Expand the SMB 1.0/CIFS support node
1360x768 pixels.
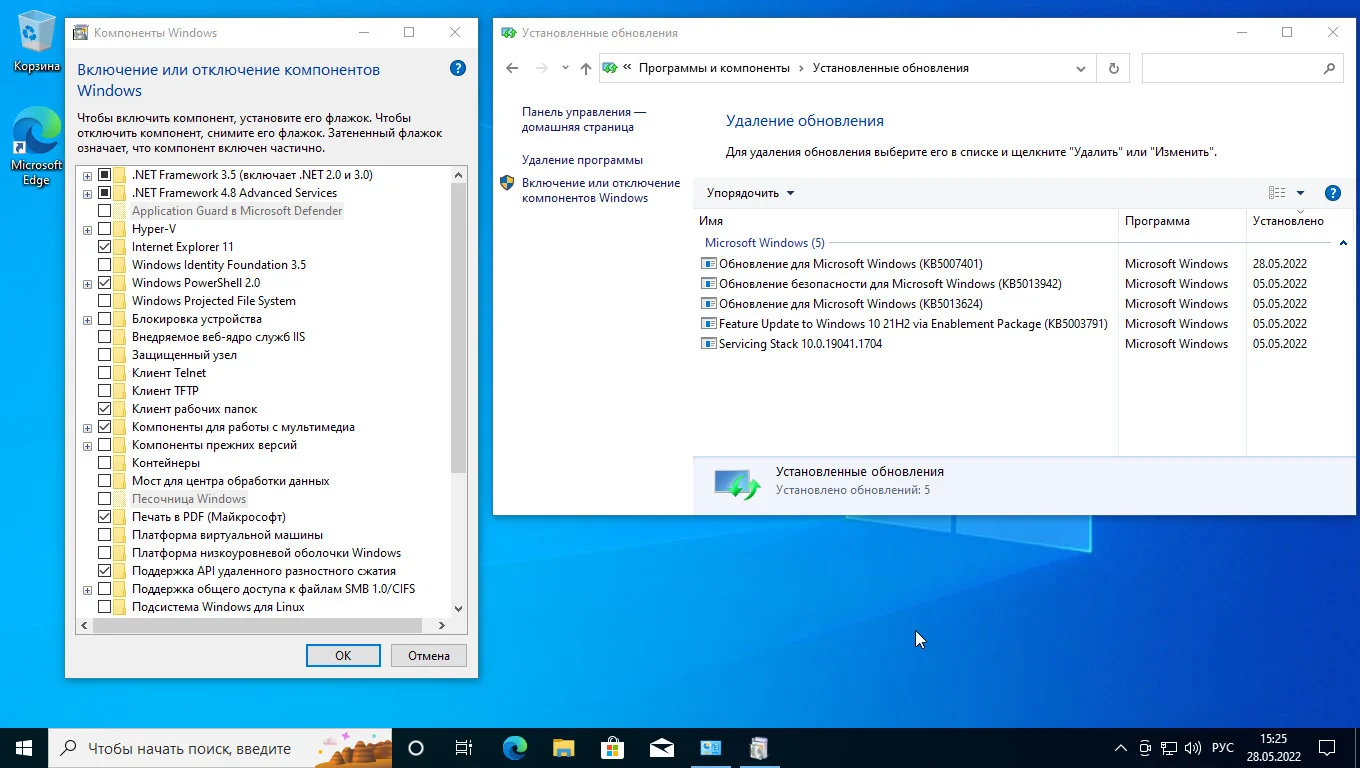coord(88,589)
